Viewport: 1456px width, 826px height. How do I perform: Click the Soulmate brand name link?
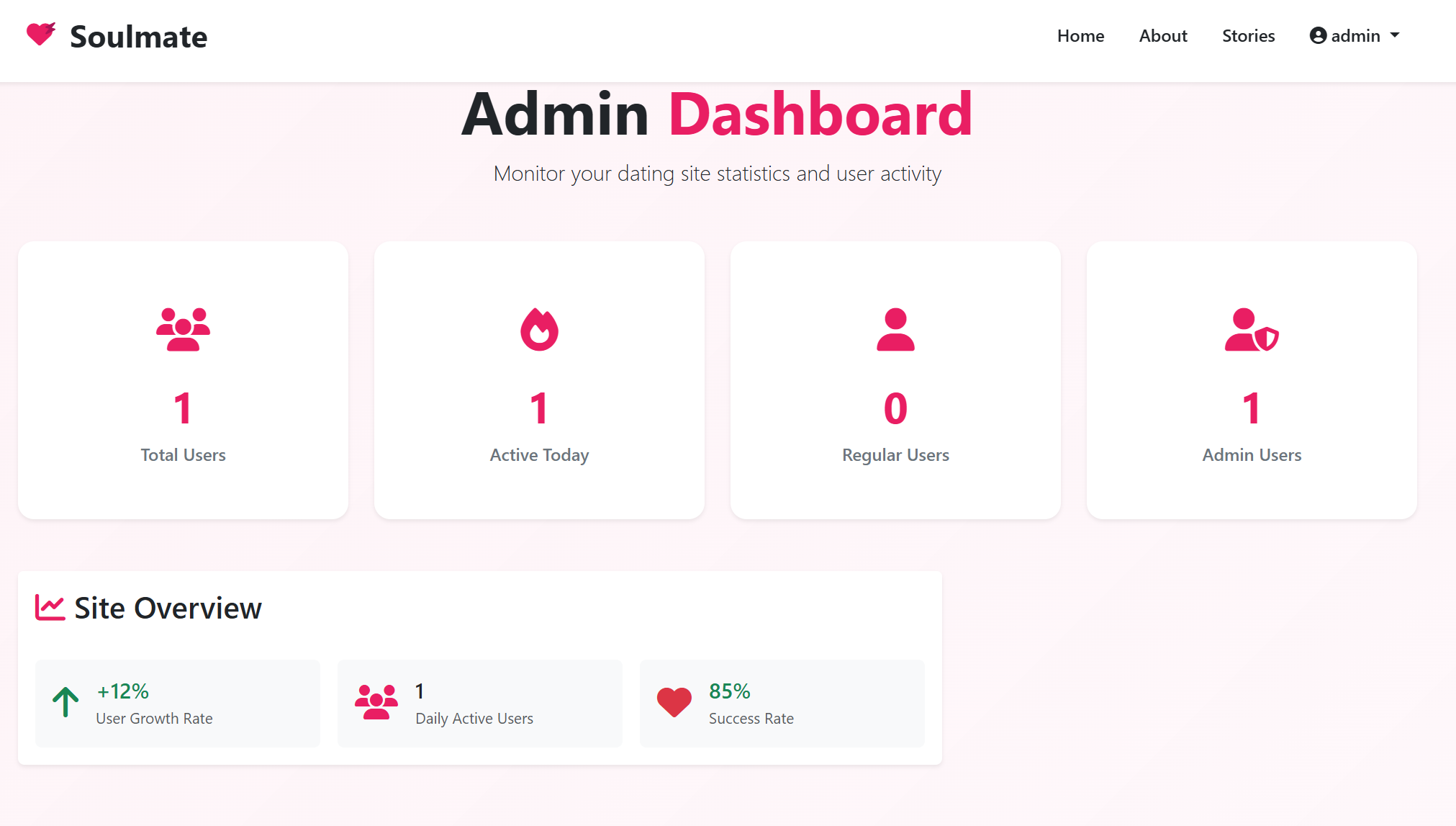[x=138, y=37]
